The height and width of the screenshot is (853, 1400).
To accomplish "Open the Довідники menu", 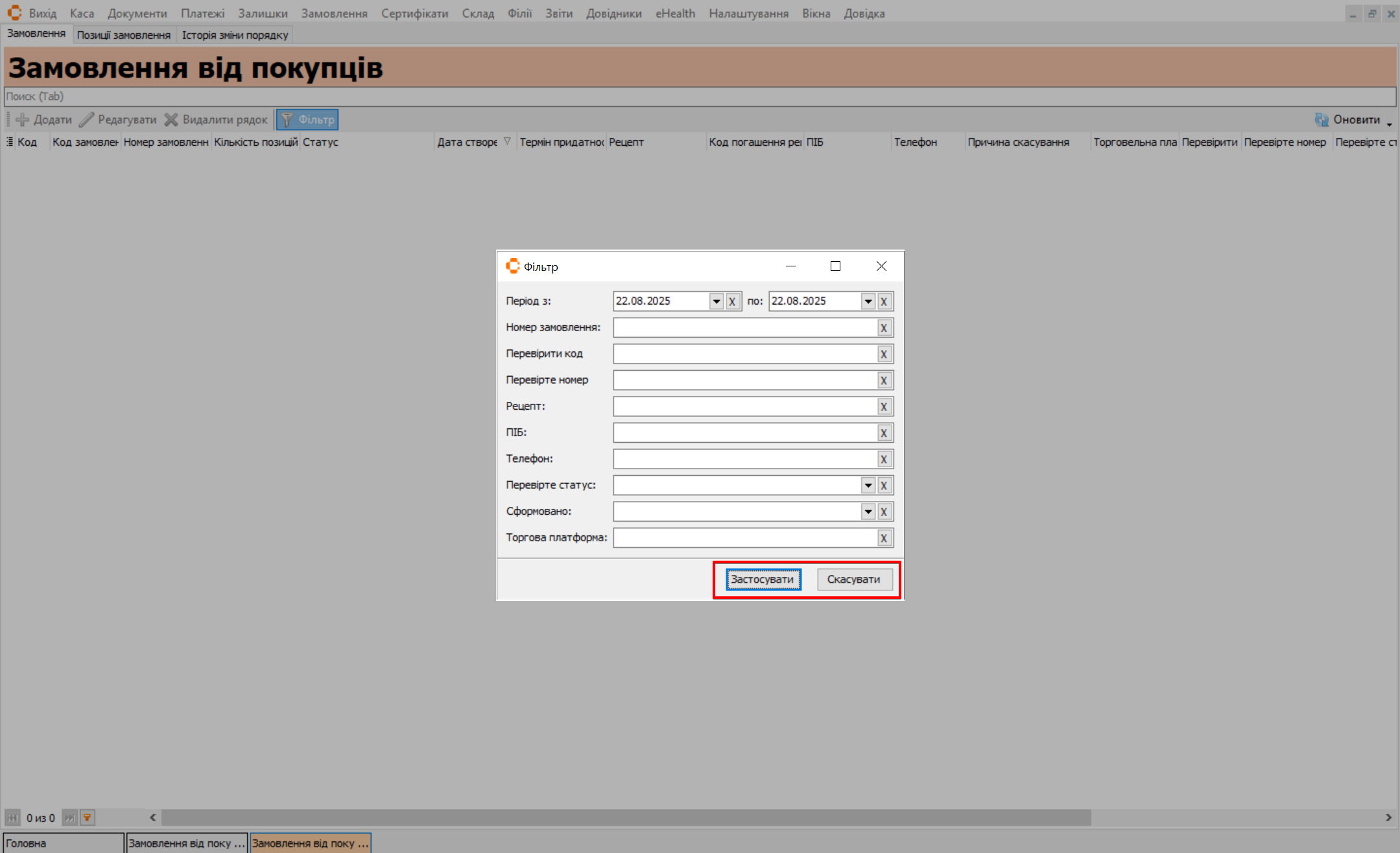I will click(x=613, y=14).
